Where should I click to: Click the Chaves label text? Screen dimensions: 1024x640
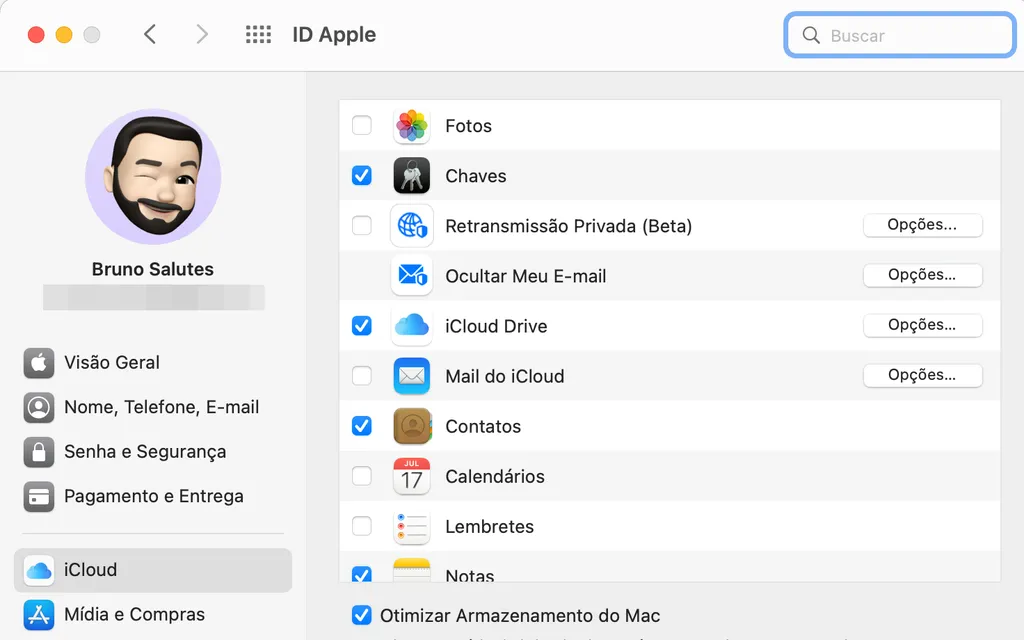475,176
